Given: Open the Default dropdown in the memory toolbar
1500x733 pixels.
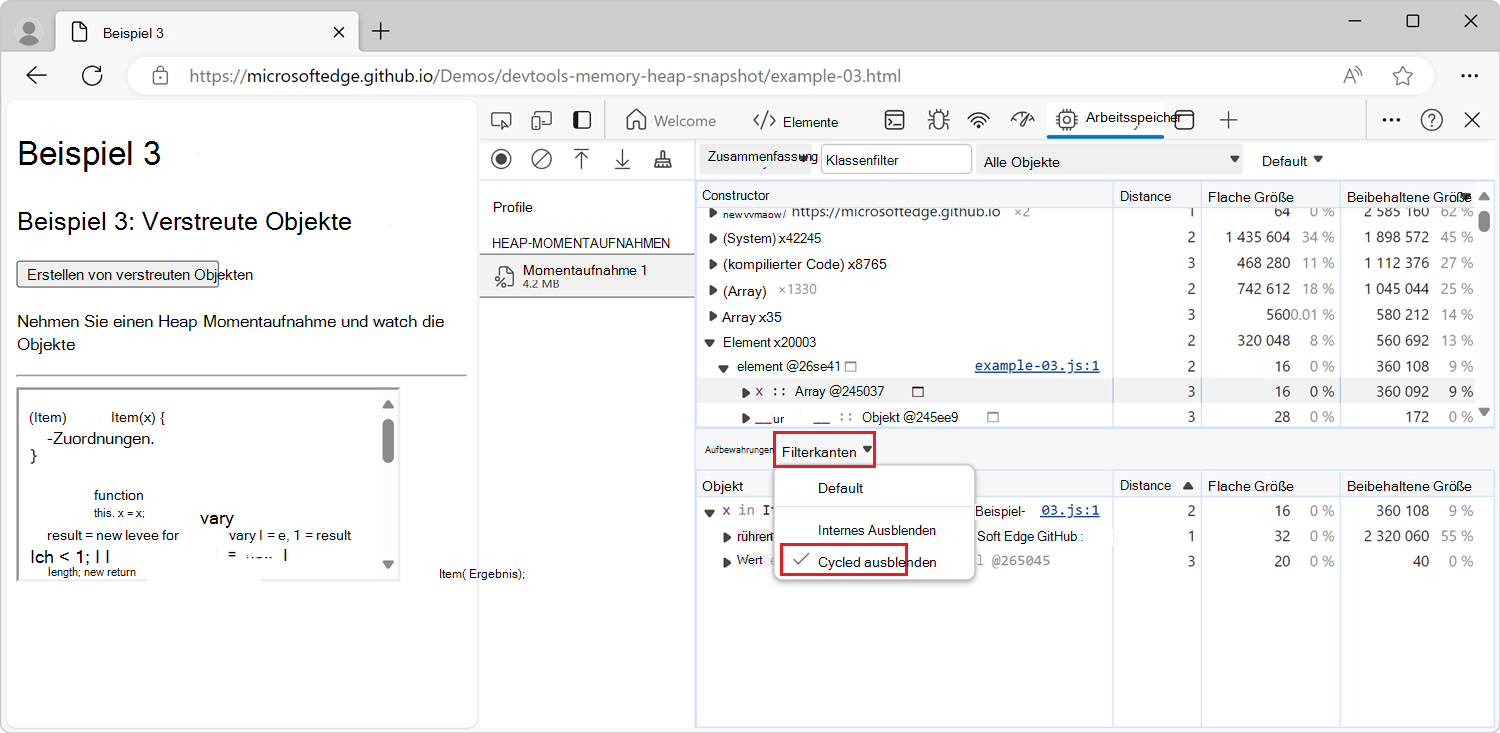Looking at the screenshot, I should tap(1292, 161).
